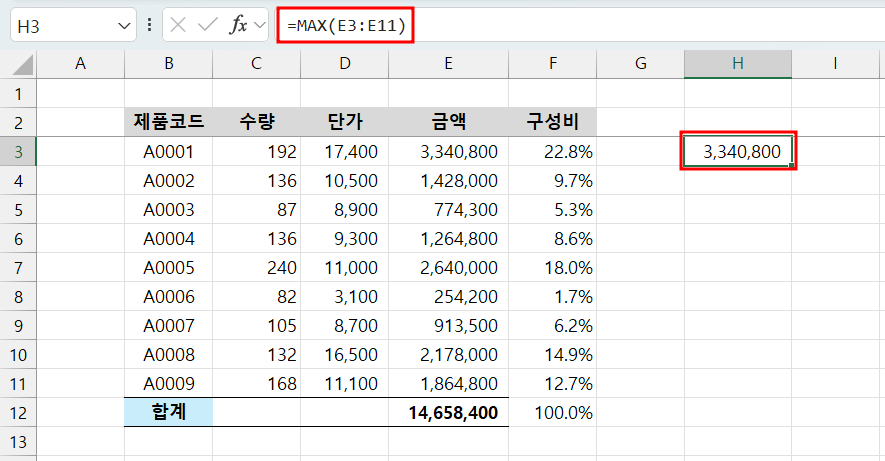The image size is (885, 461).
Task: Select column H header
Action: tap(738, 64)
